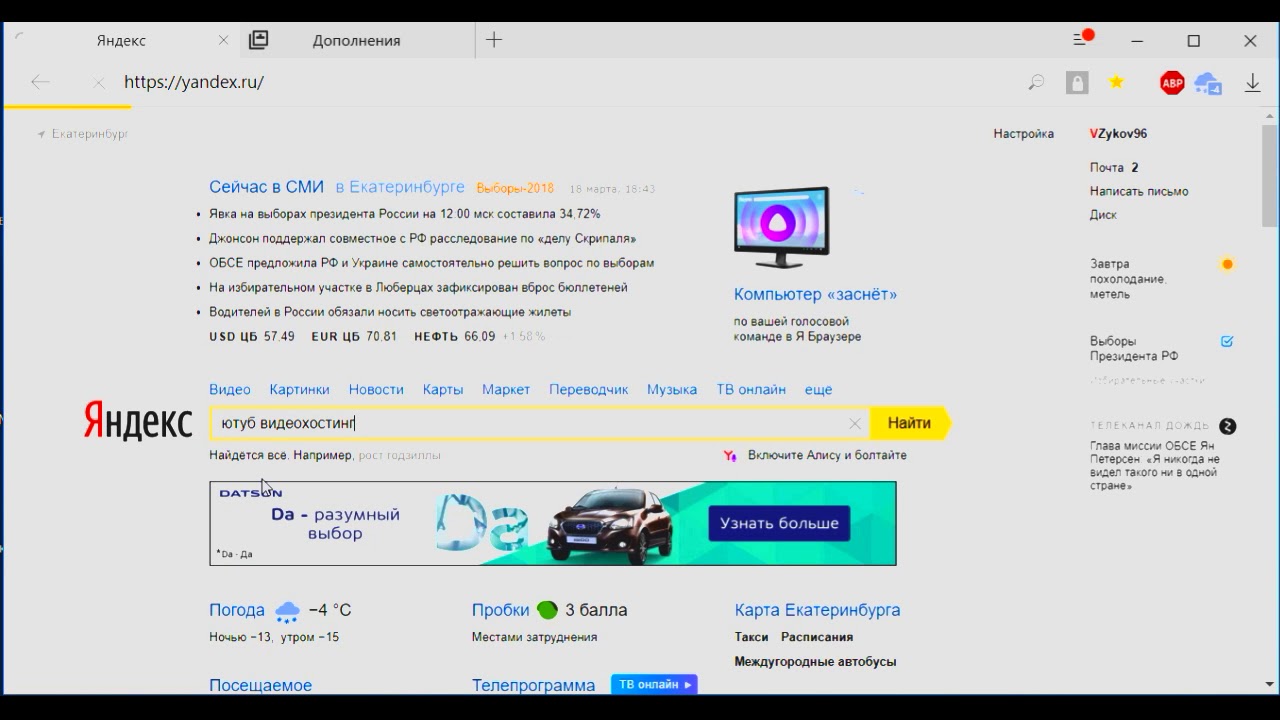
Task: Click the snow cloud weather icon
Action: click(x=288, y=611)
